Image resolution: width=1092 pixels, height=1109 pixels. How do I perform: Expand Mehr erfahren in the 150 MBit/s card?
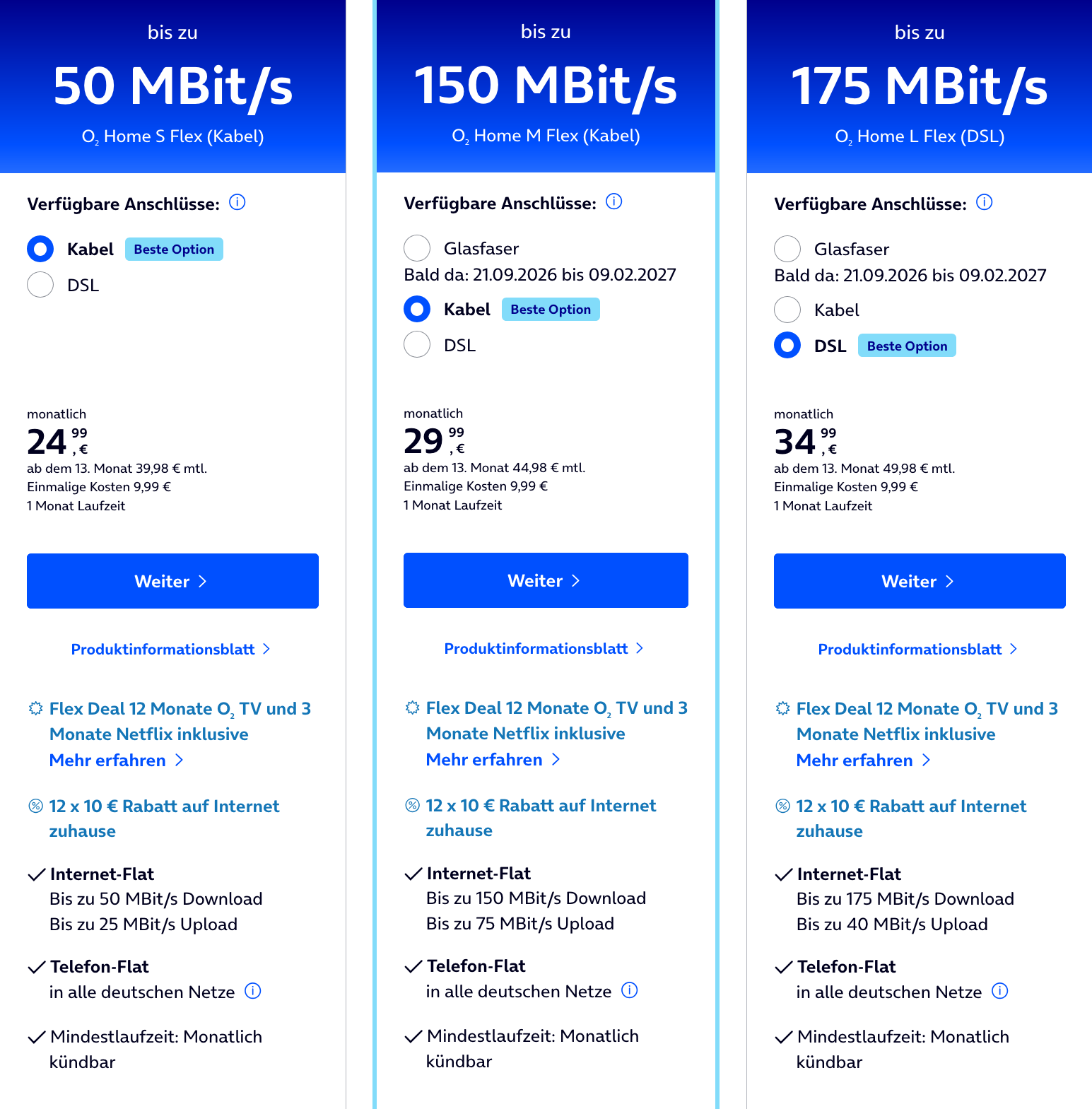(x=493, y=760)
